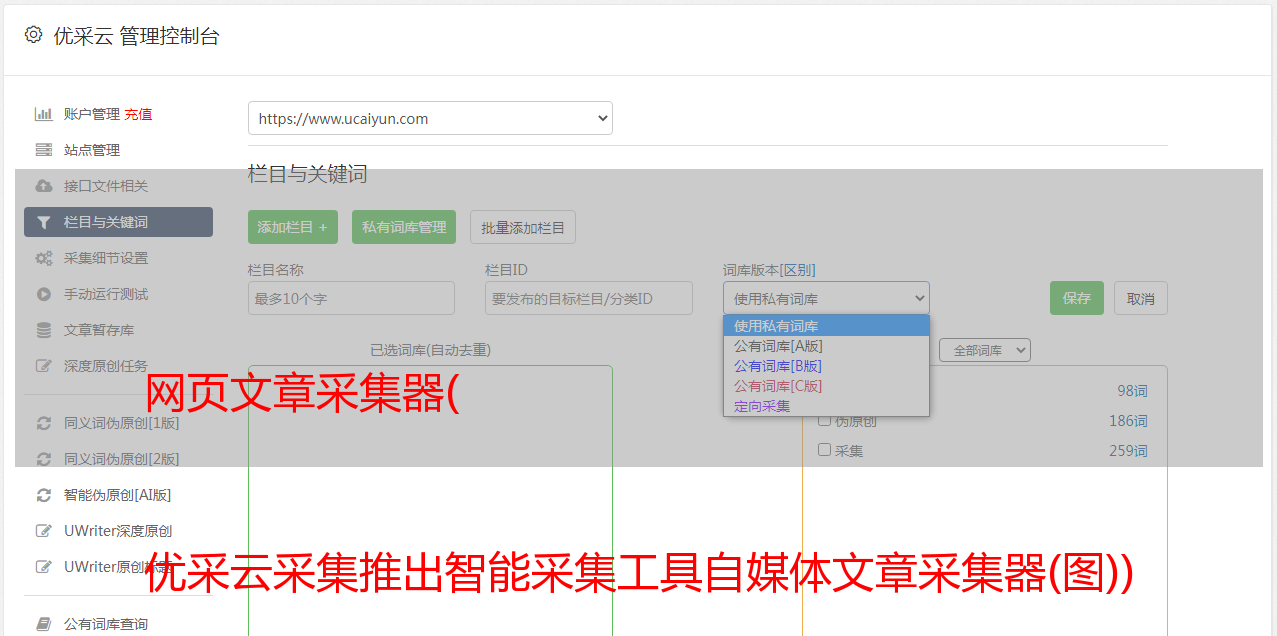
Task: Choose 使用私有词库 option in dropdown list
Action: [x=826, y=326]
